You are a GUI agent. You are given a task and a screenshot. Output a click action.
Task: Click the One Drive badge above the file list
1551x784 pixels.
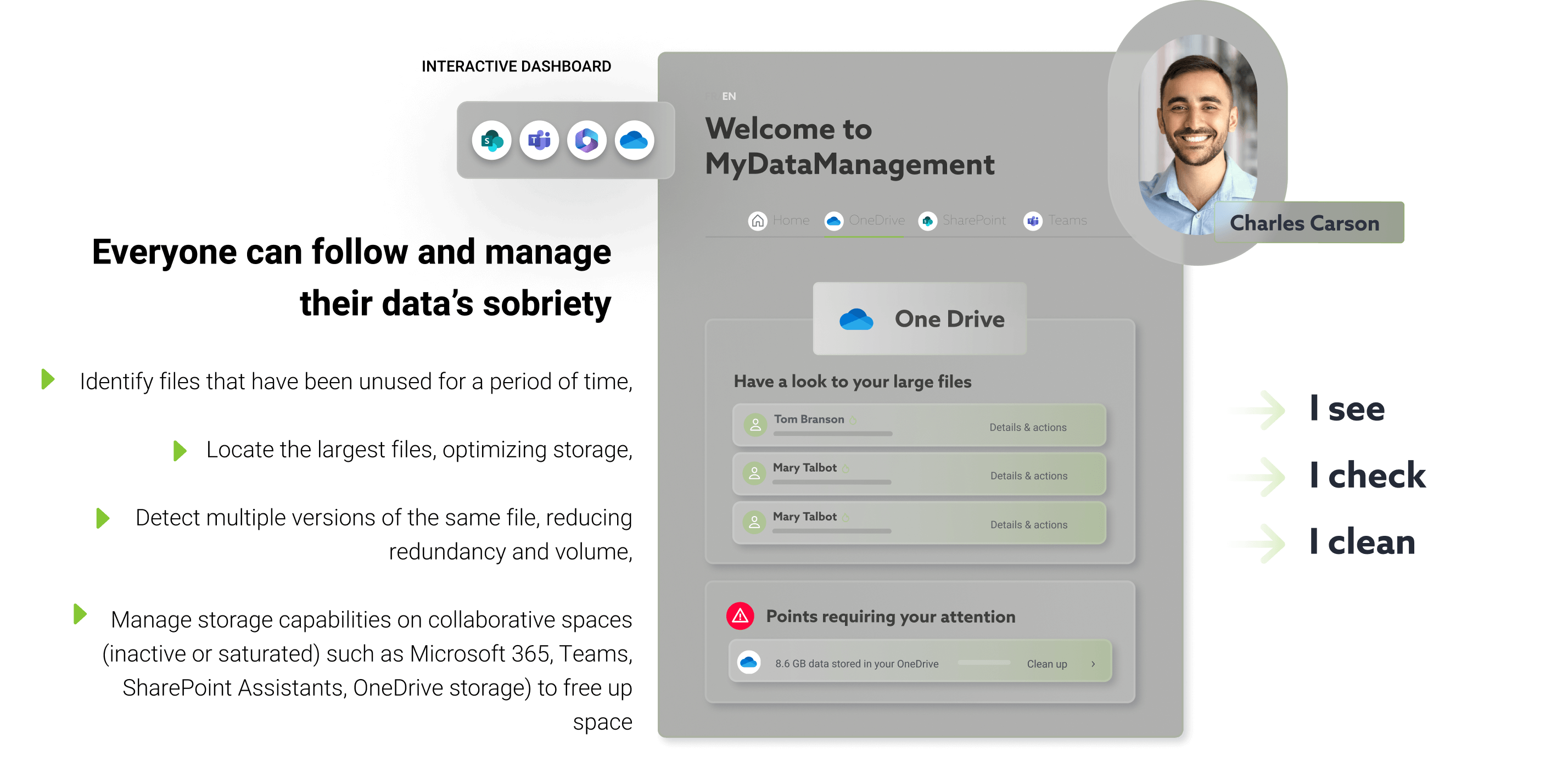tap(919, 318)
